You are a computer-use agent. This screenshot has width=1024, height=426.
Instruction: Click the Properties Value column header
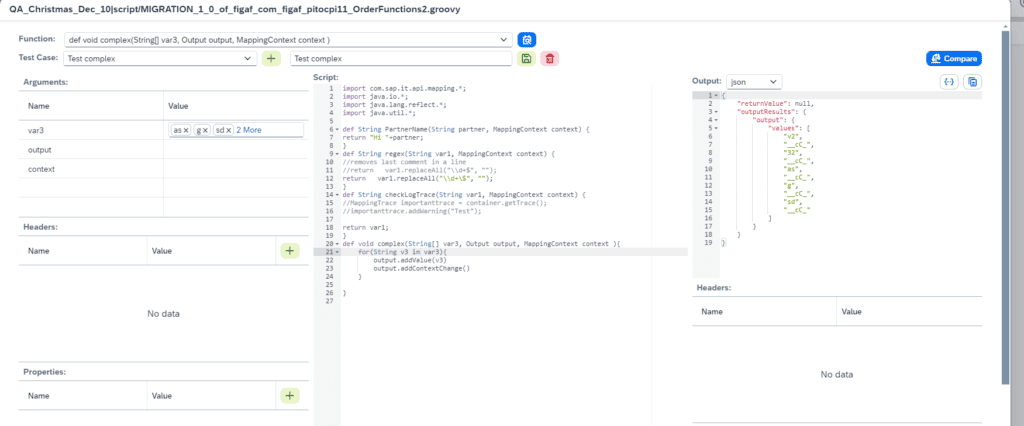212,395
